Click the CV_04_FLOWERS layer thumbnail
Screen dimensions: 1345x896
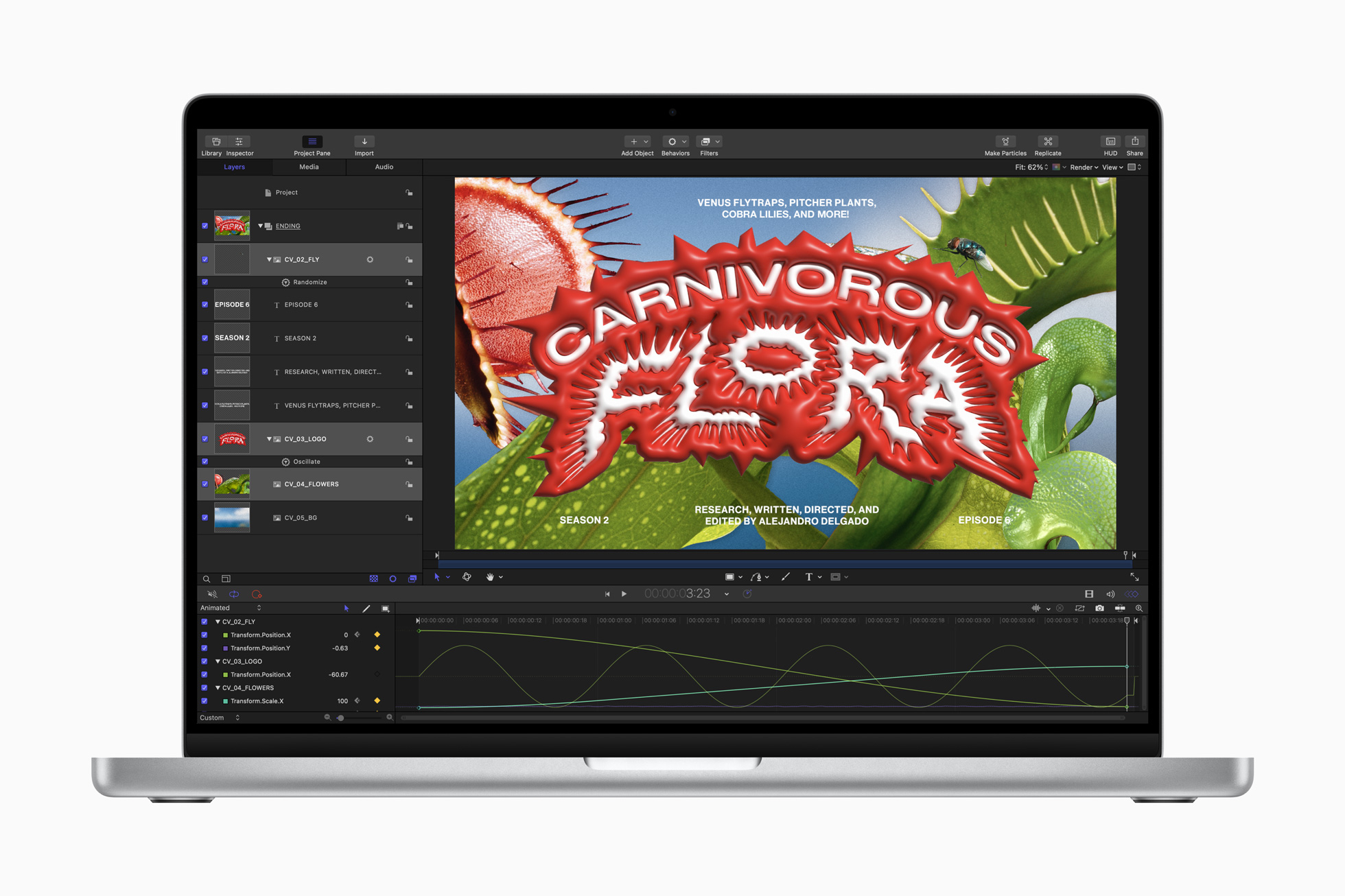(x=233, y=484)
